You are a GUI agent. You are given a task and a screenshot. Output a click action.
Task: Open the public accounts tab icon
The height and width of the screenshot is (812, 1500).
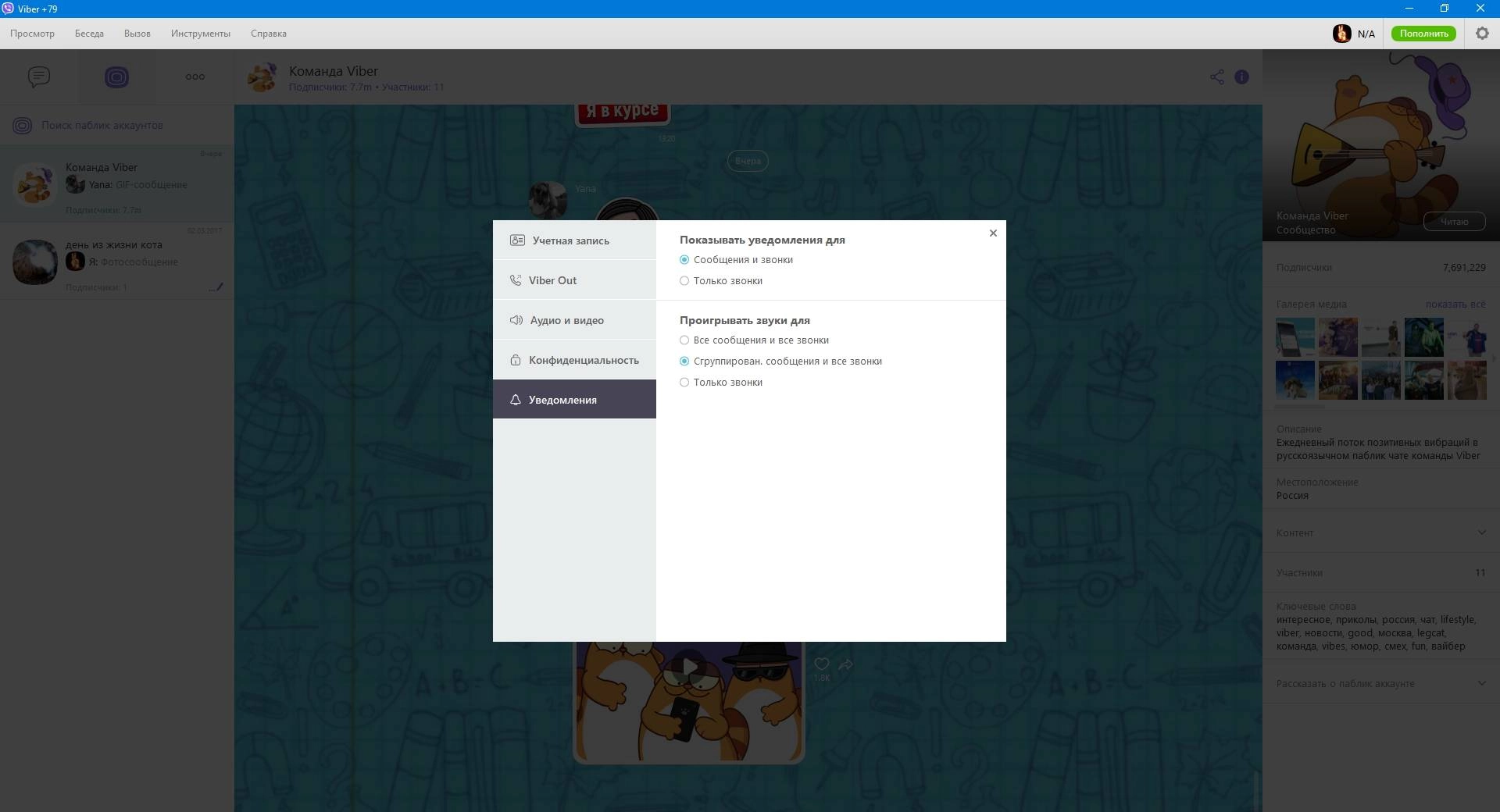[x=116, y=77]
